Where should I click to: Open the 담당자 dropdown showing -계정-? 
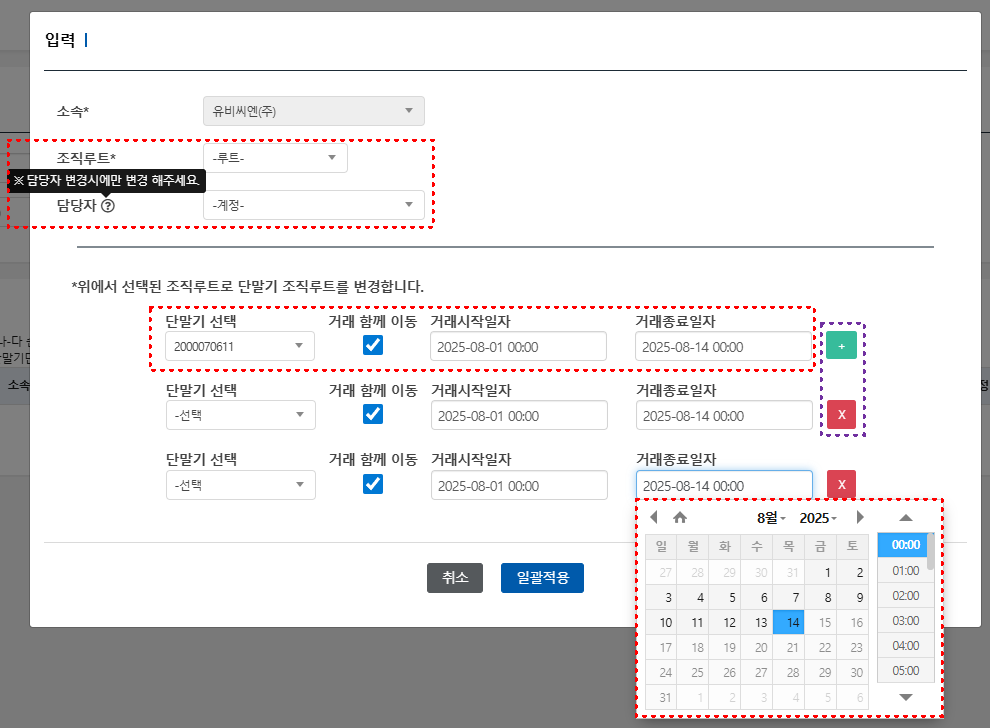315,205
